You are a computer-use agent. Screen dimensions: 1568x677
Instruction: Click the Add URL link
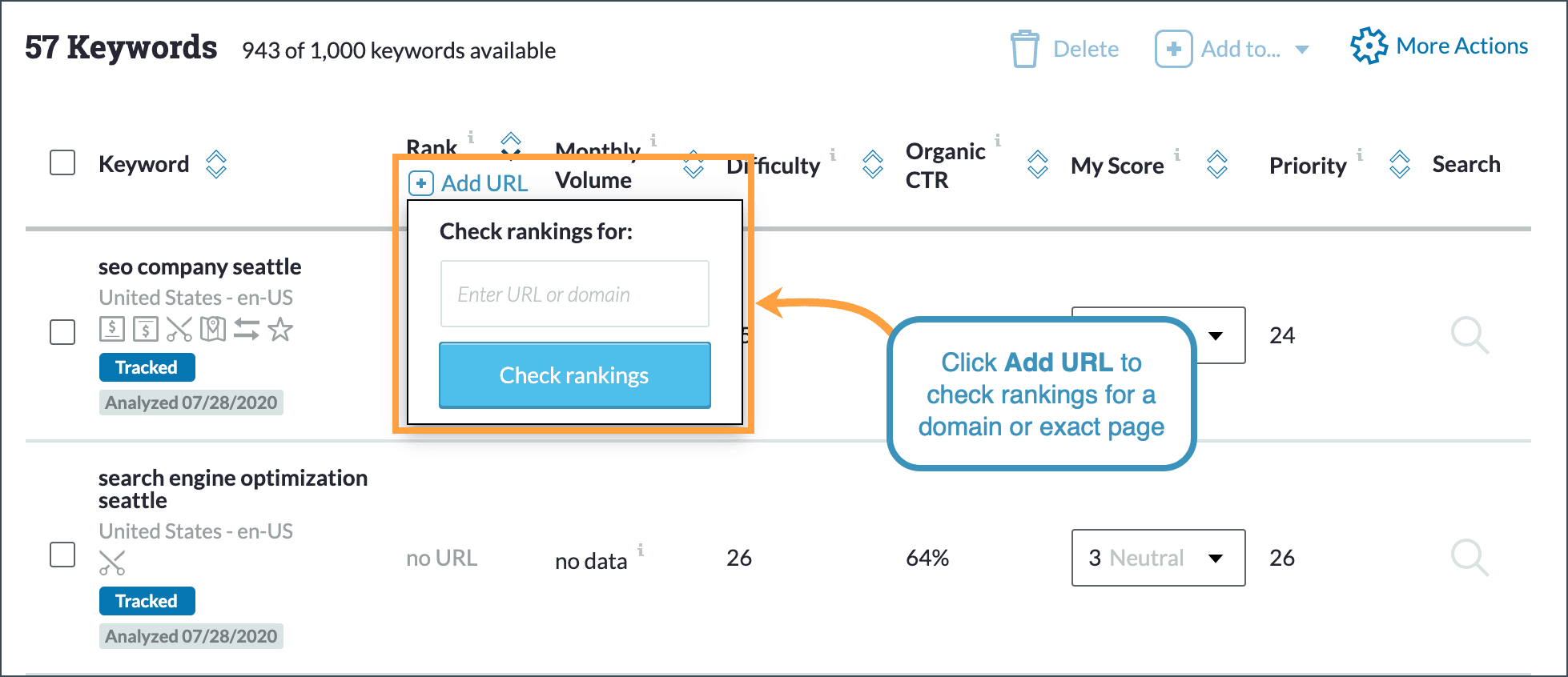468,182
